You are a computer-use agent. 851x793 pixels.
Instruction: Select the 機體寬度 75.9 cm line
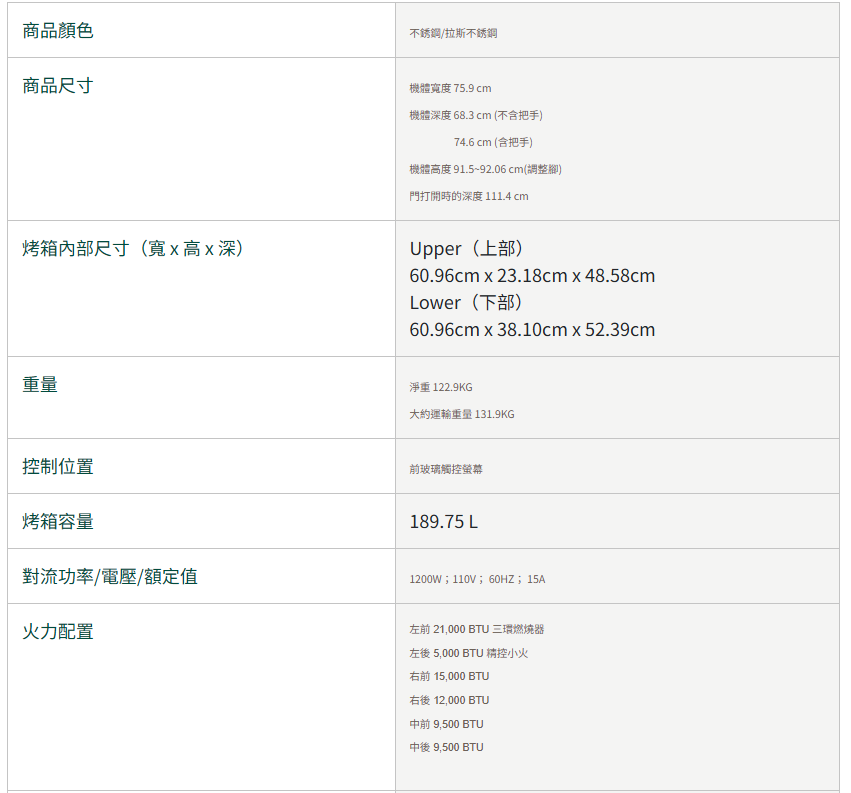pyautogui.click(x=450, y=89)
